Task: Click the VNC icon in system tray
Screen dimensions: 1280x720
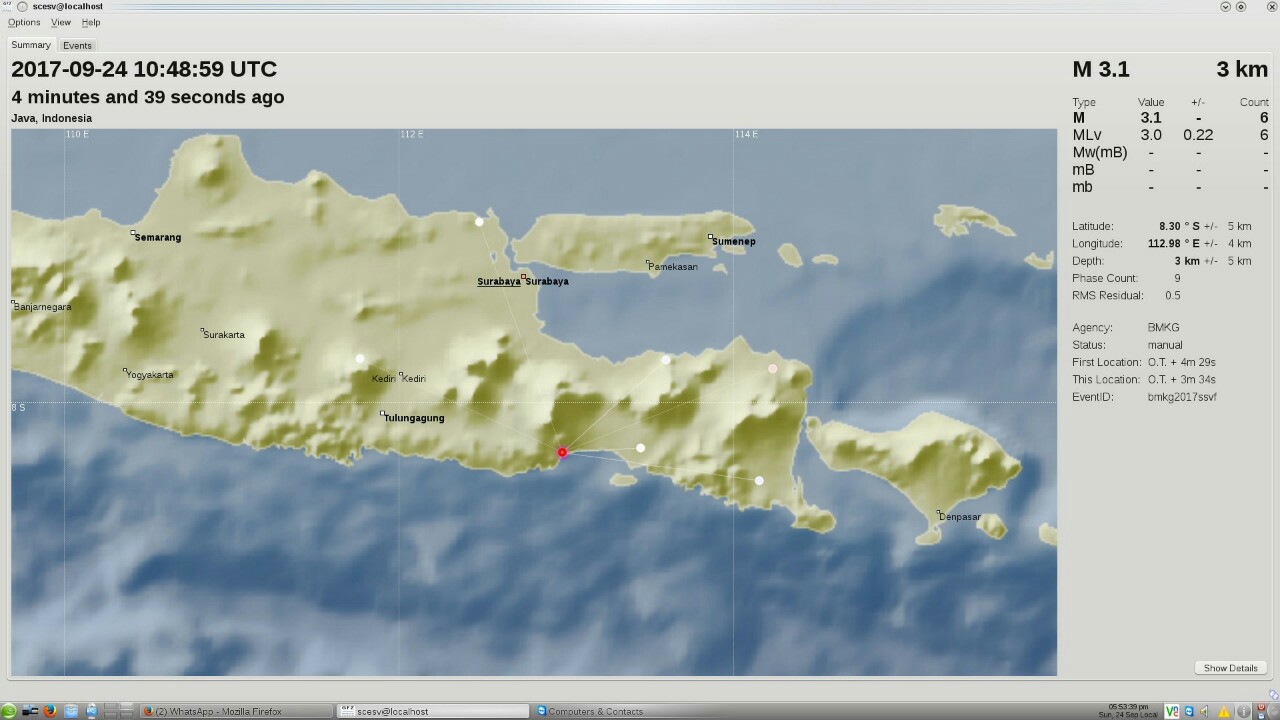Action: point(1171,711)
